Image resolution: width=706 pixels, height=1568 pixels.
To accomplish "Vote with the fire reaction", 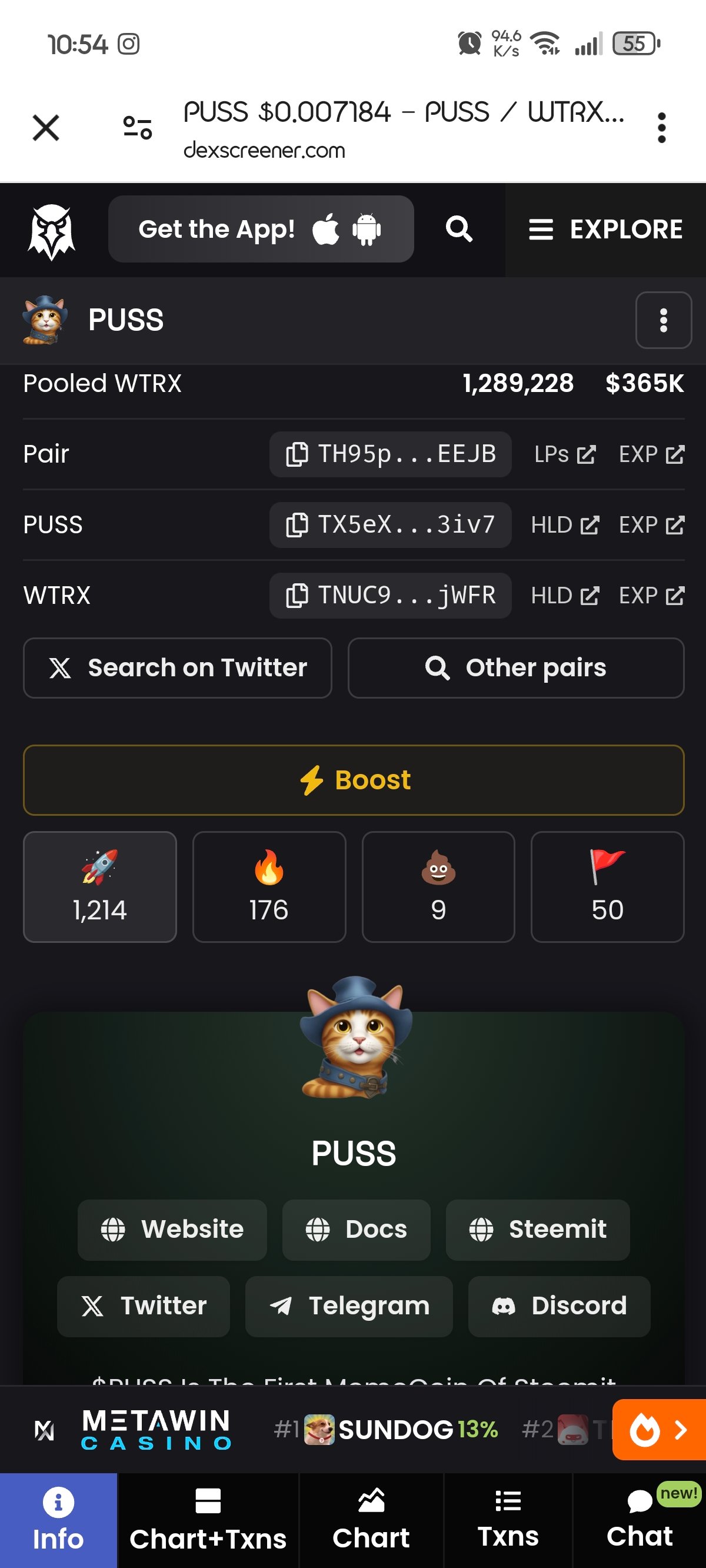I will (x=269, y=887).
